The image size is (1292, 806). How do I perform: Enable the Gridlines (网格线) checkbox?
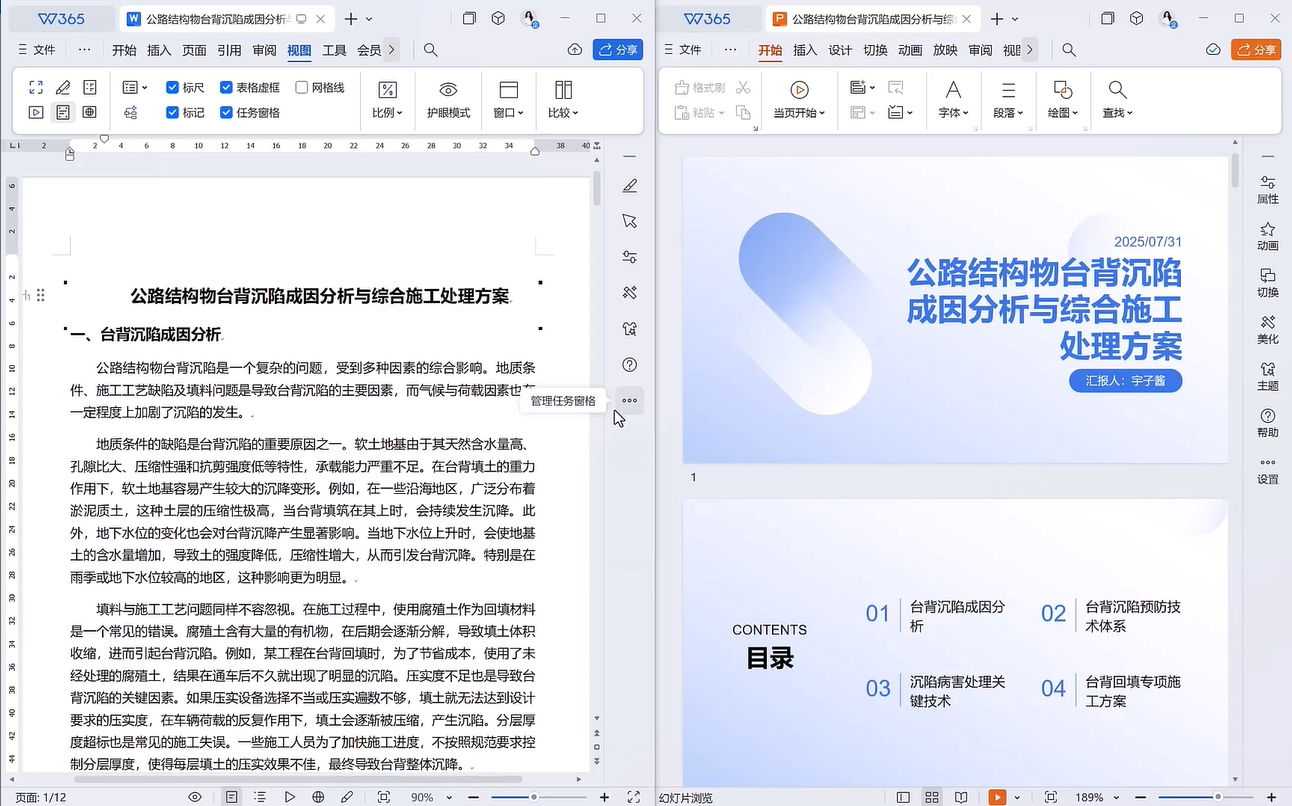(301, 88)
